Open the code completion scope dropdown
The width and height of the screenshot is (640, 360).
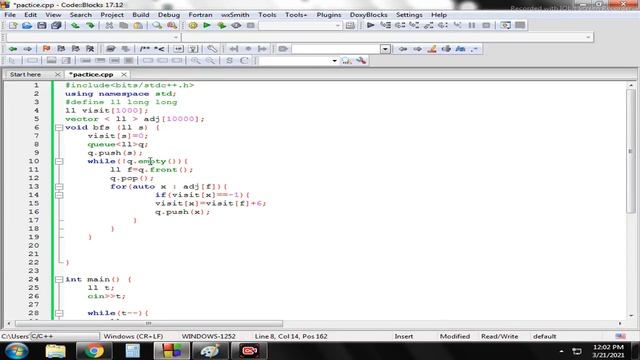point(176,37)
